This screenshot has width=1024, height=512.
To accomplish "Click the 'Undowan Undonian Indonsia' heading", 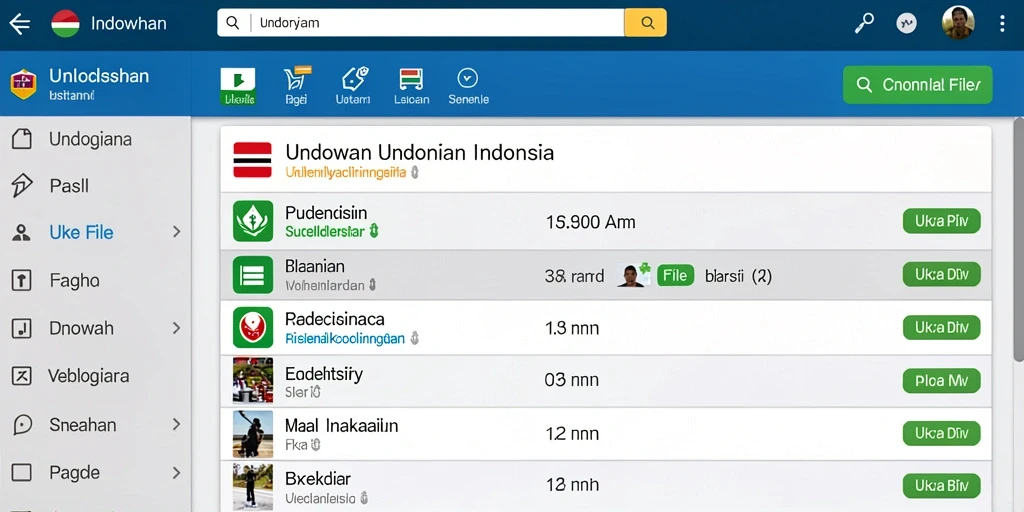I will 419,153.
